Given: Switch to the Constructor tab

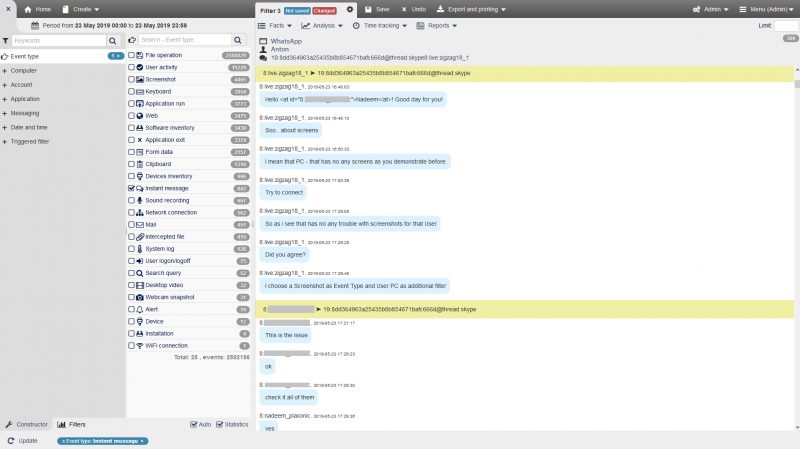Looking at the screenshot, I should click(x=27, y=424).
